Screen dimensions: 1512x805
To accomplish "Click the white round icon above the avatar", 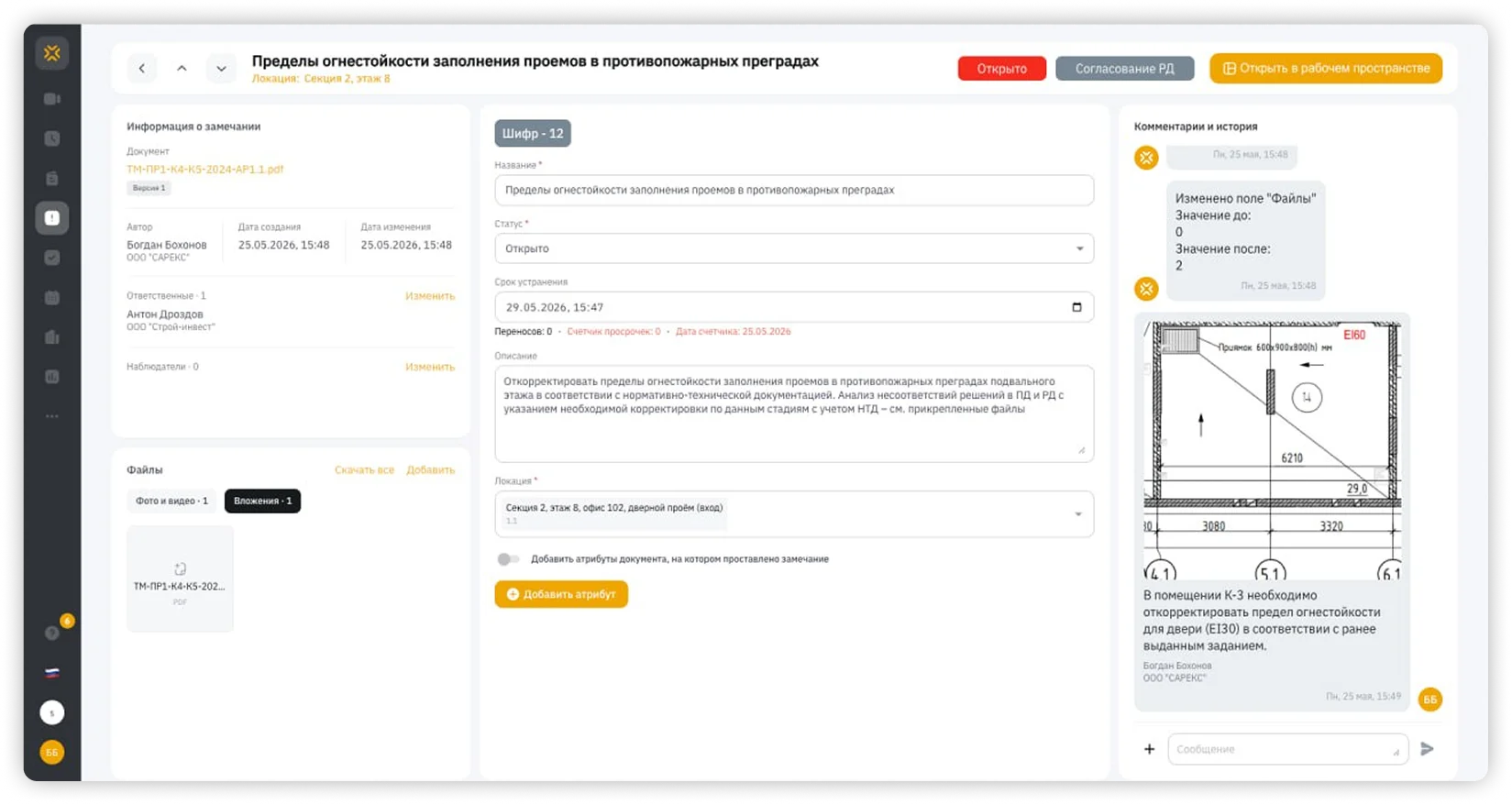I will click(52, 712).
